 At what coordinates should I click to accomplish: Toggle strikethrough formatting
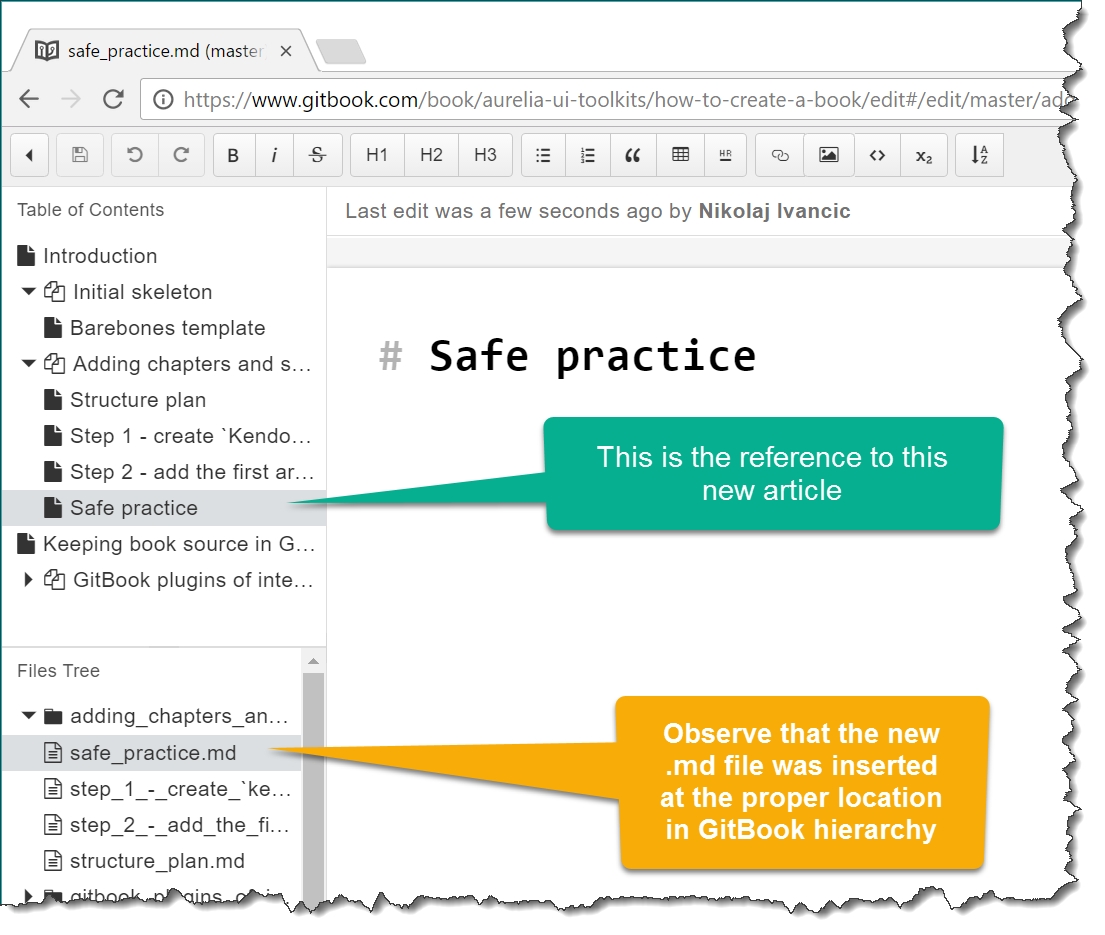tap(317, 155)
